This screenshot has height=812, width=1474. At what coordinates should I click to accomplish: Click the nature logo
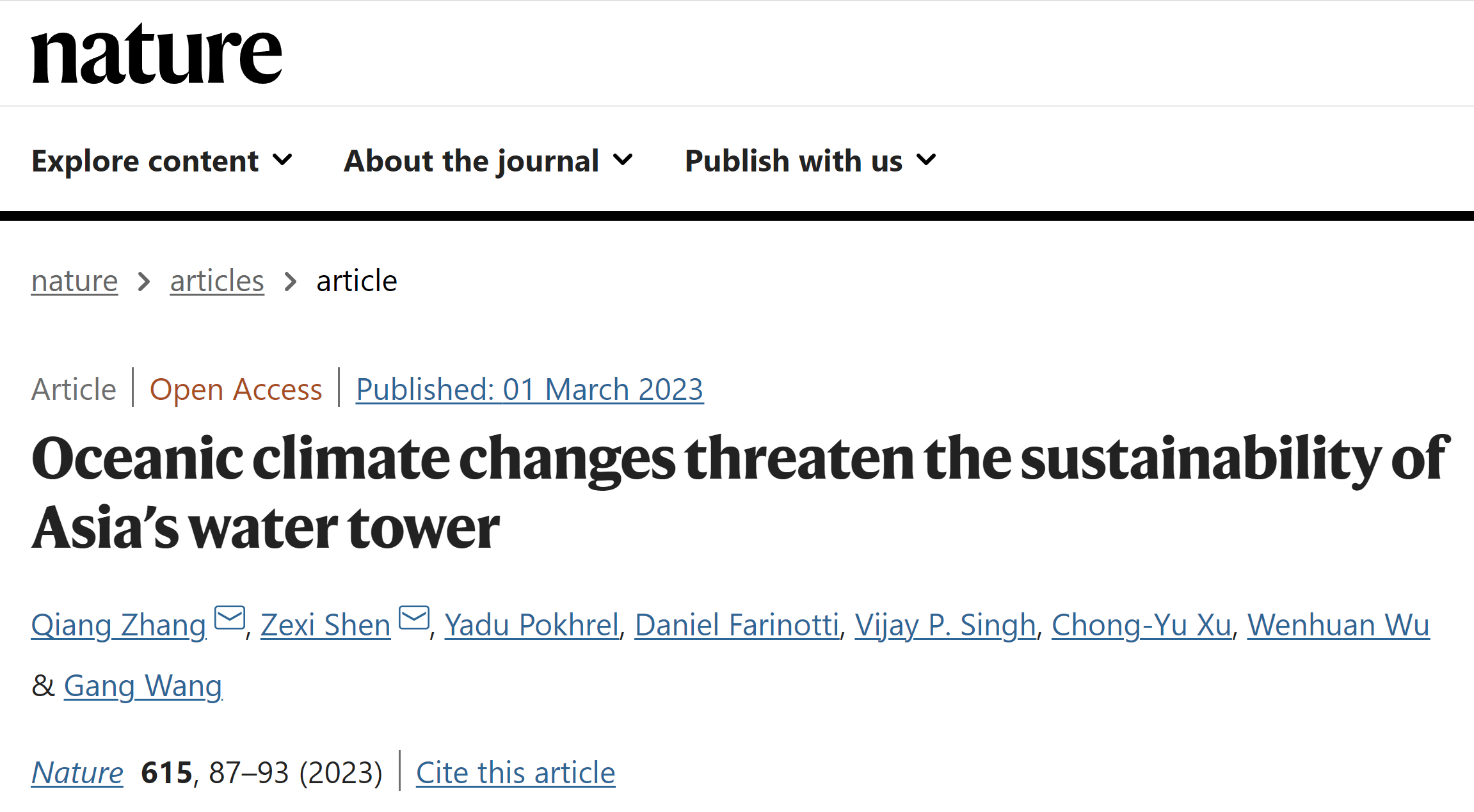point(157,54)
